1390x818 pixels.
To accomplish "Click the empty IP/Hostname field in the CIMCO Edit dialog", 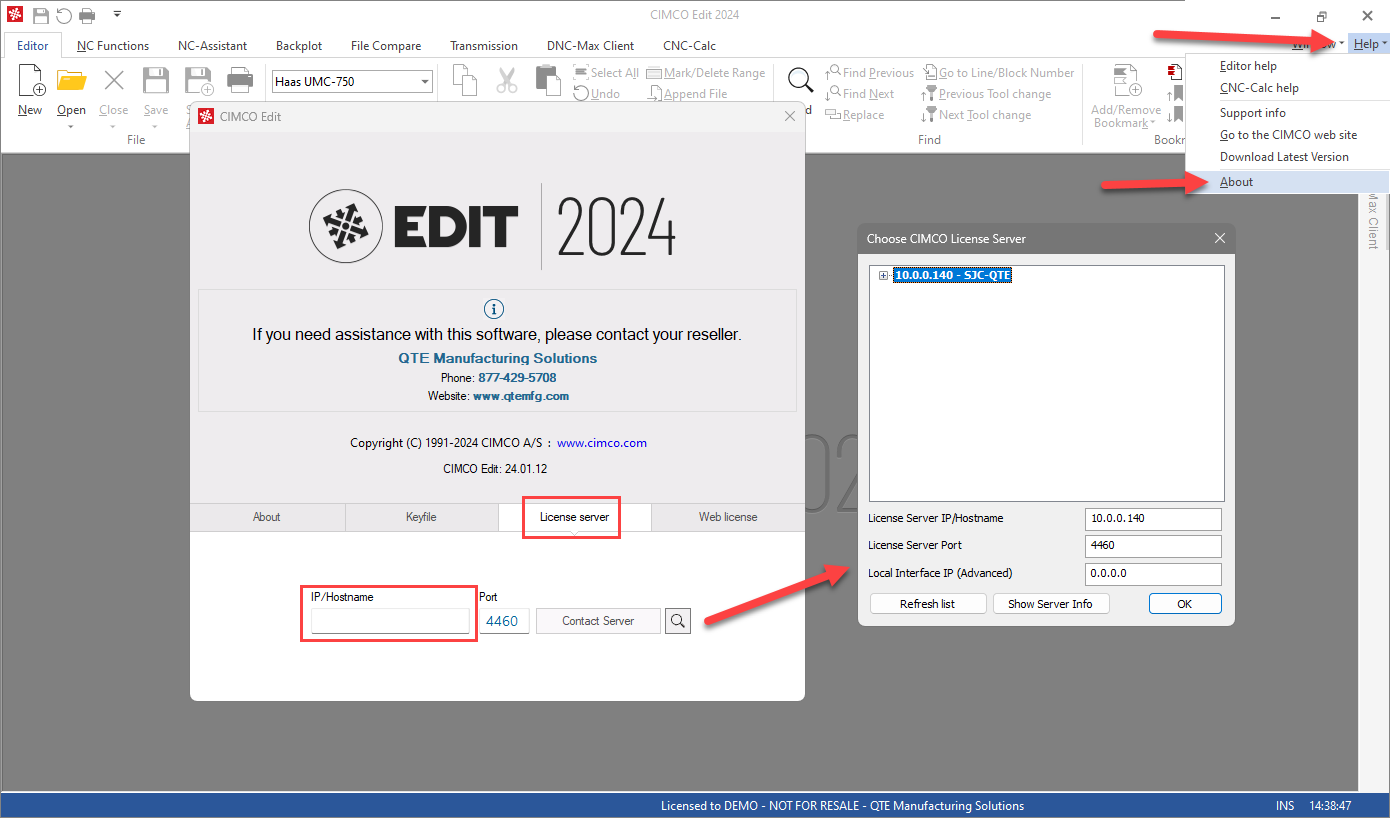I will pos(390,621).
